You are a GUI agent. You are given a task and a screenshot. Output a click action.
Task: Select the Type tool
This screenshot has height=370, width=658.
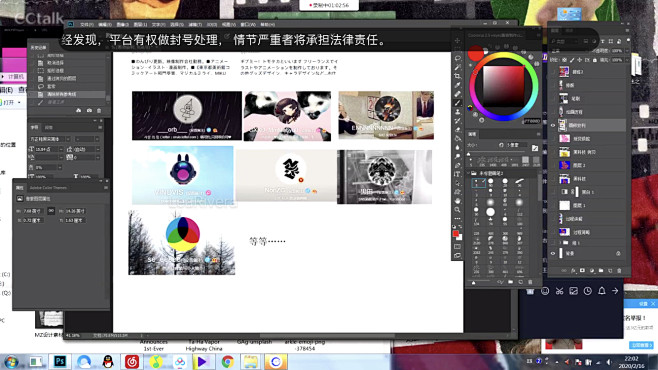click(x=457, y=174)
